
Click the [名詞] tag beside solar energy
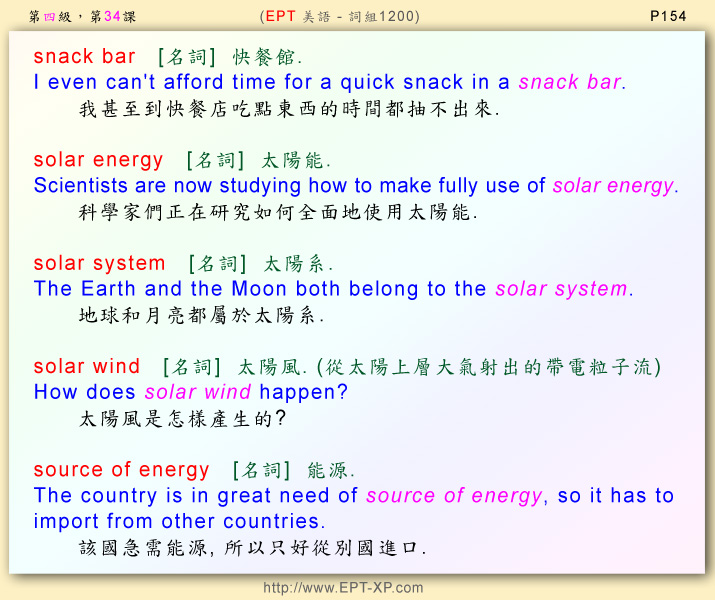[x=215, y=160]
